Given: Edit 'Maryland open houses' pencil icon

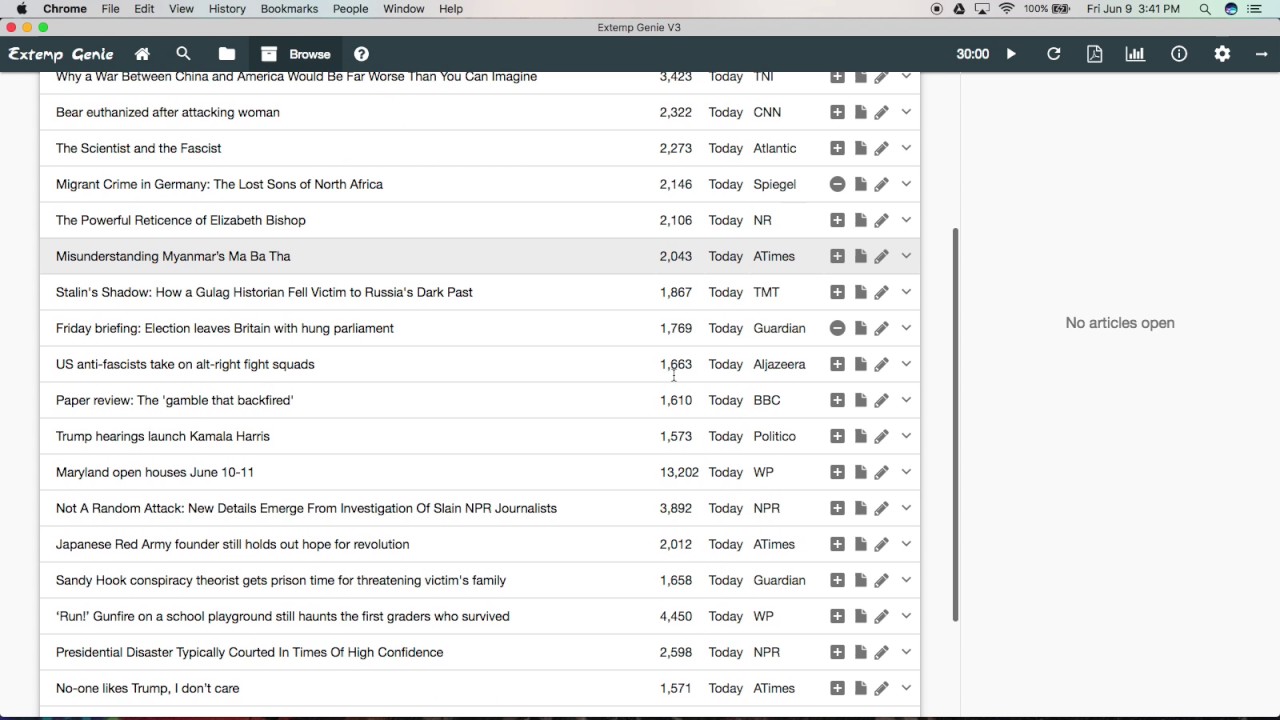Looking at the screenshot, I should (x=881, y=472).
